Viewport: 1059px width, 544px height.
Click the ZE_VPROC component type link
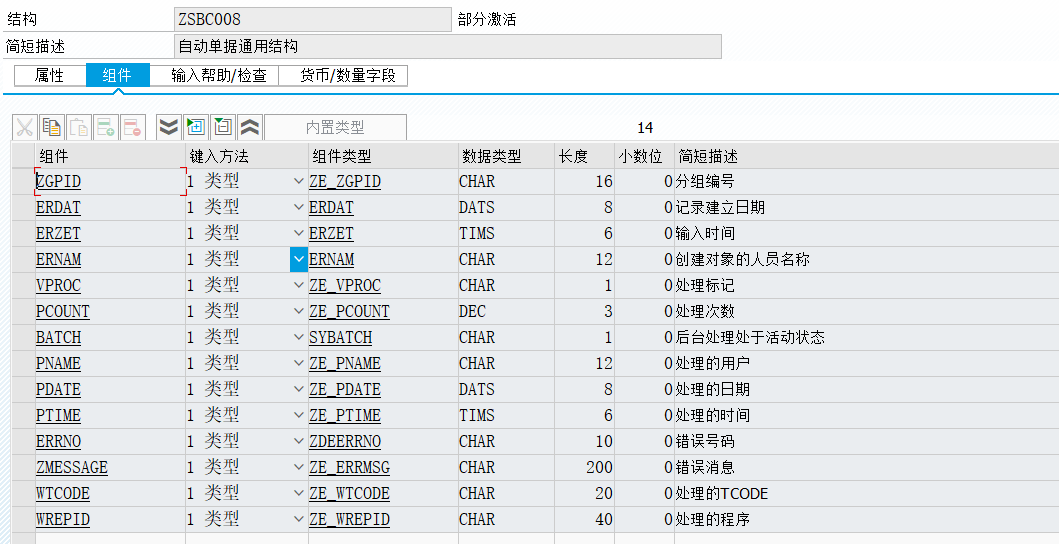pyautogui.click(x=345, y=286)
